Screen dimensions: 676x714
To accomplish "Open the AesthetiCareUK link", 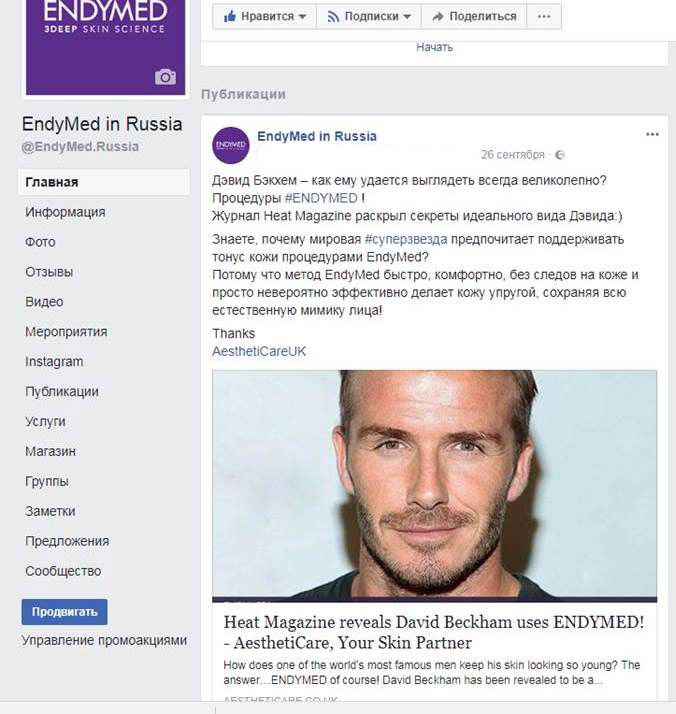I will (x=259, y=352).
